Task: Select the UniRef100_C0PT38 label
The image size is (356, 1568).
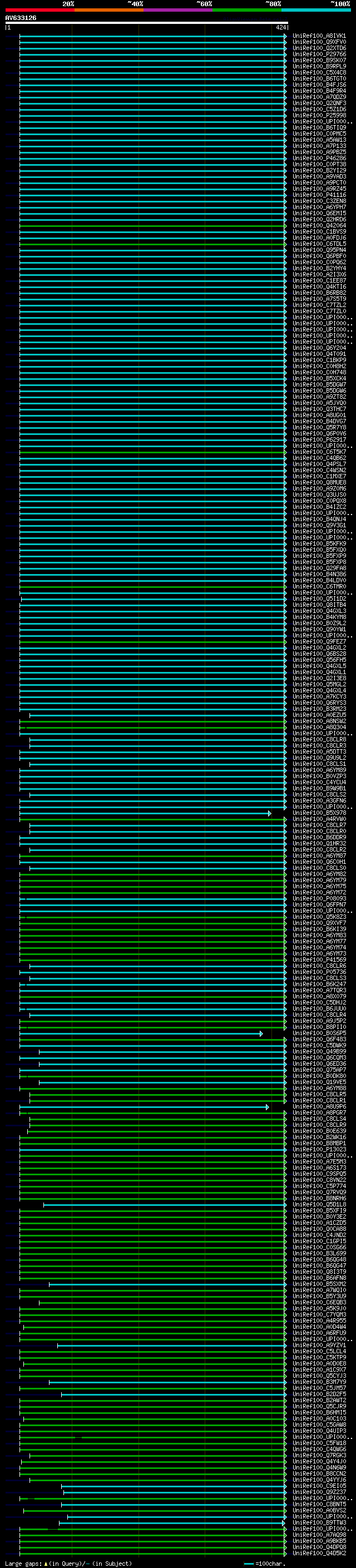Action: (x=319, y=164)
